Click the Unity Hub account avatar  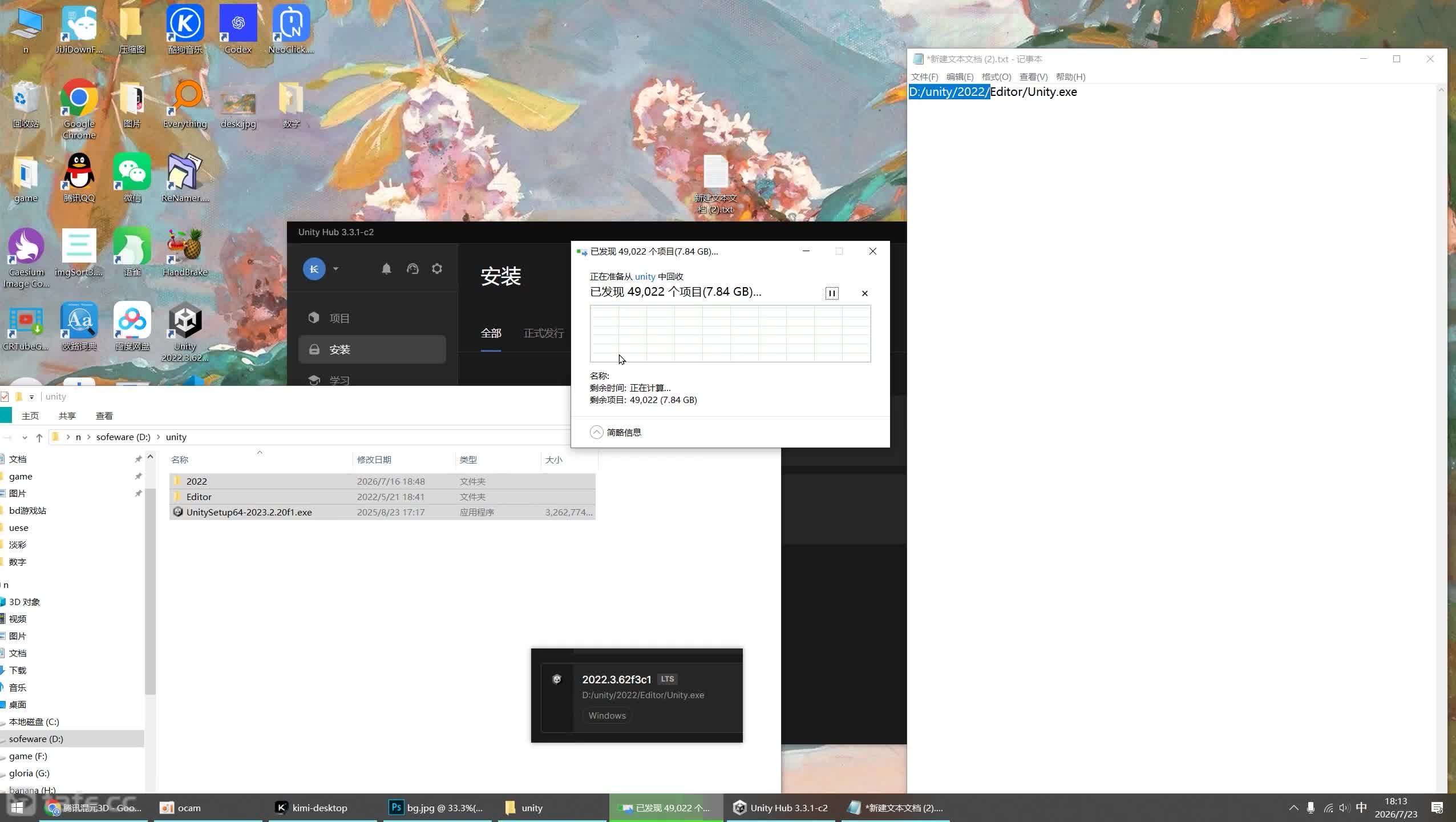click(x=314, y=269)
